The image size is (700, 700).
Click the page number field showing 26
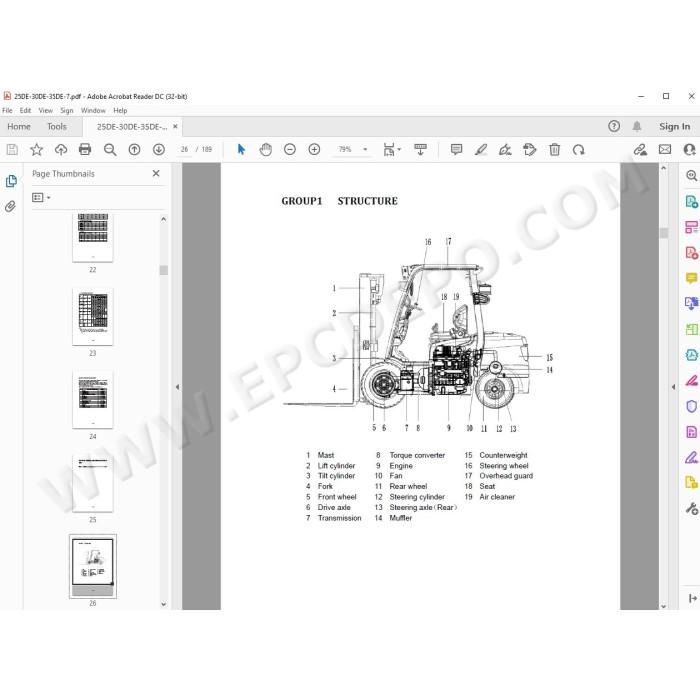pyautogui.click(x=184, y=150)
